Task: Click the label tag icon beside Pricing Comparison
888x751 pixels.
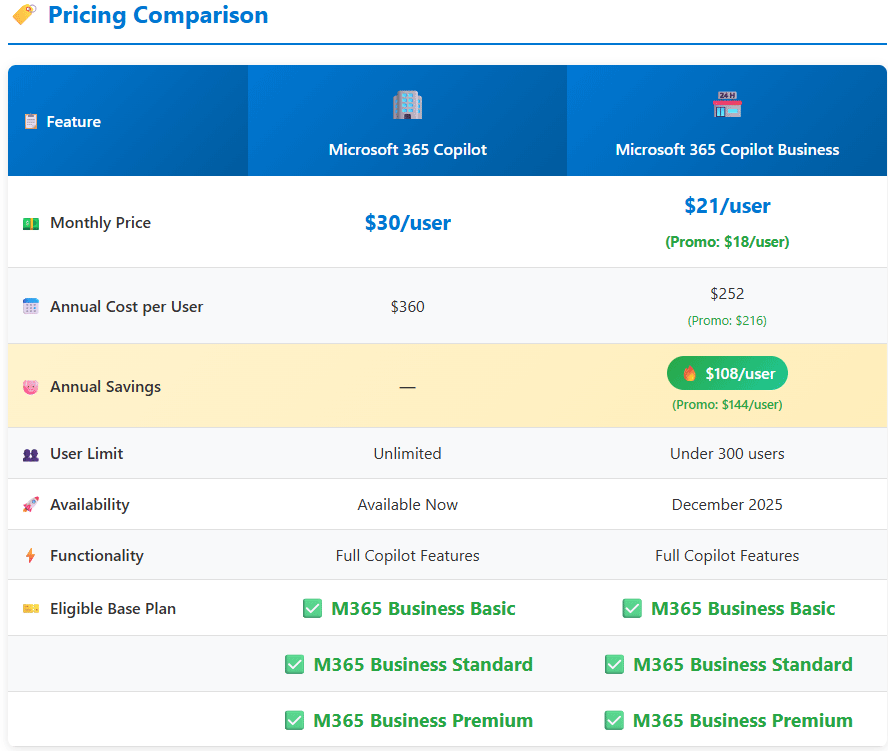Action: (22, 15)
